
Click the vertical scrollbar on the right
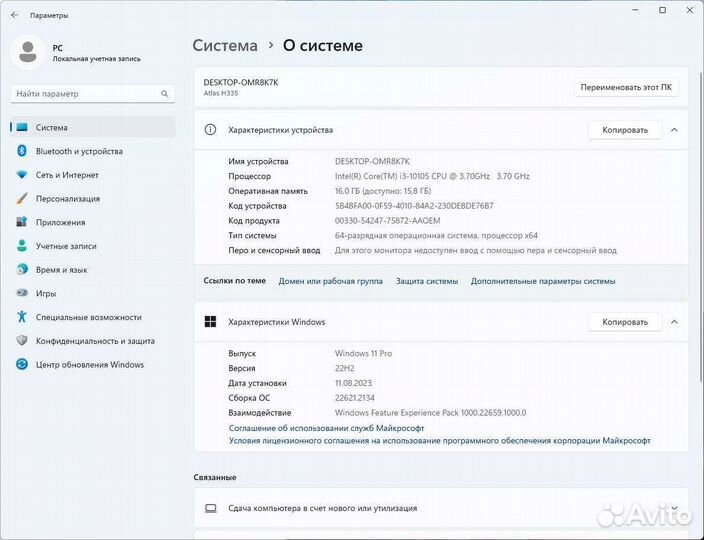click(701, 227)
